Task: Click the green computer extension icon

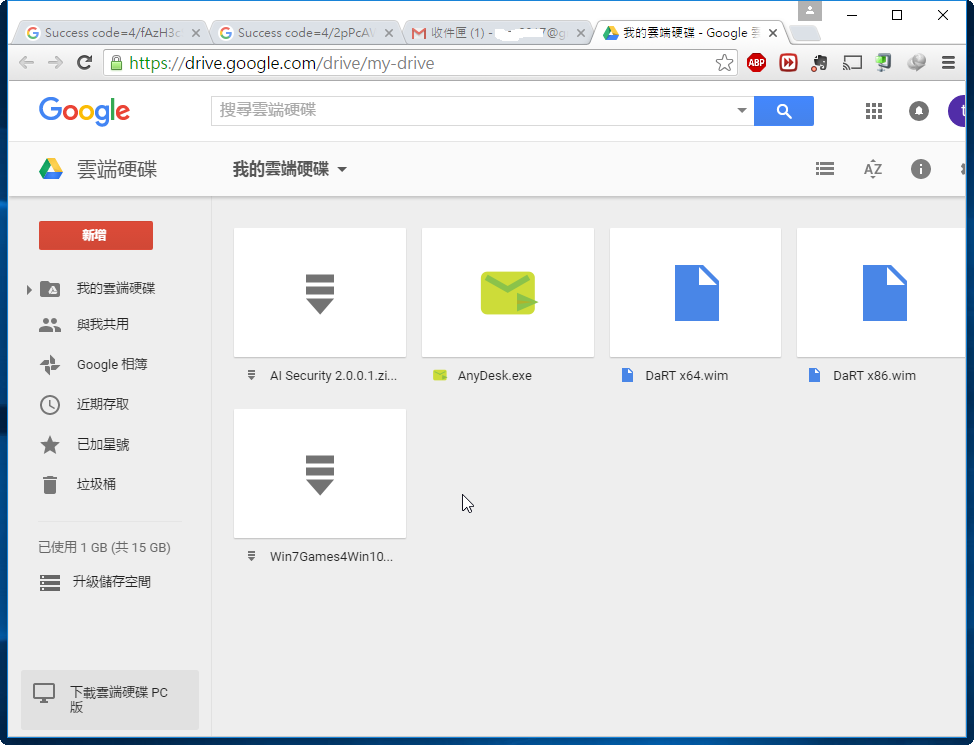Action: pyautogui.click(x=883, y=63)
